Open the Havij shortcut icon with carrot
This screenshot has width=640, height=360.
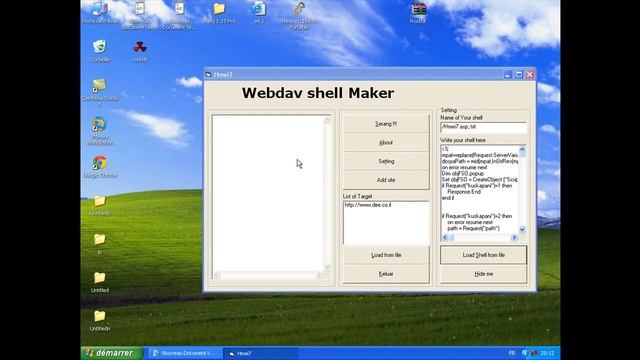[299, 15]
